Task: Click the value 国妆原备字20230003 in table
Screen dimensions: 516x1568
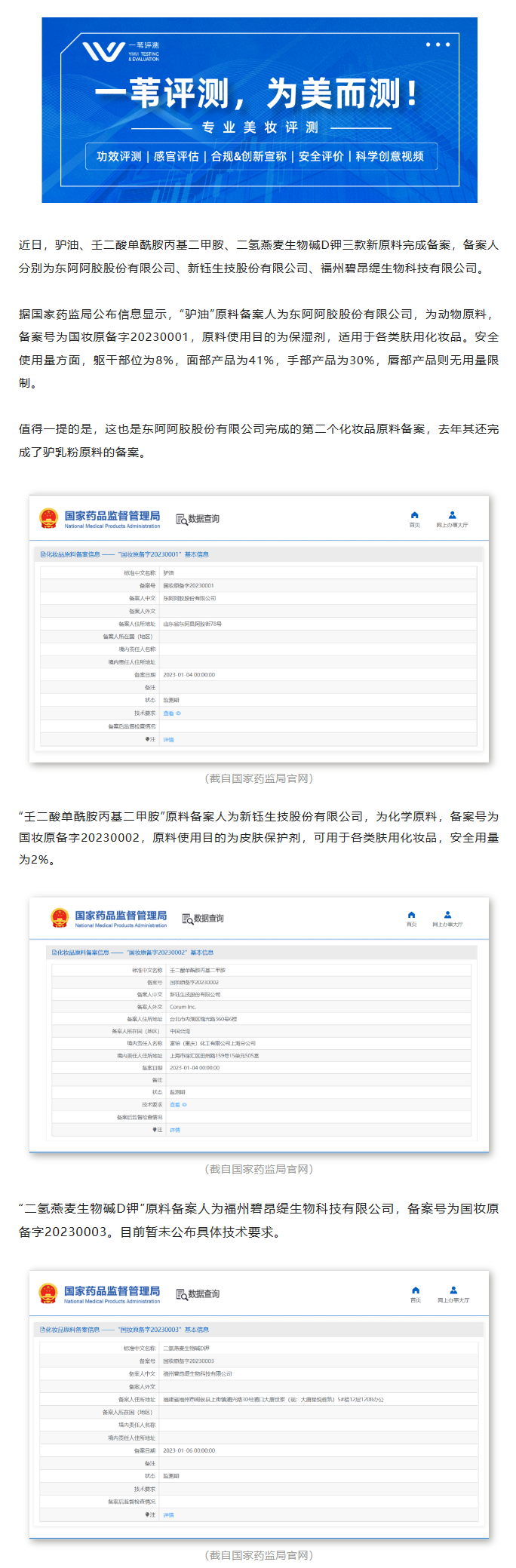Action: 189,1361
